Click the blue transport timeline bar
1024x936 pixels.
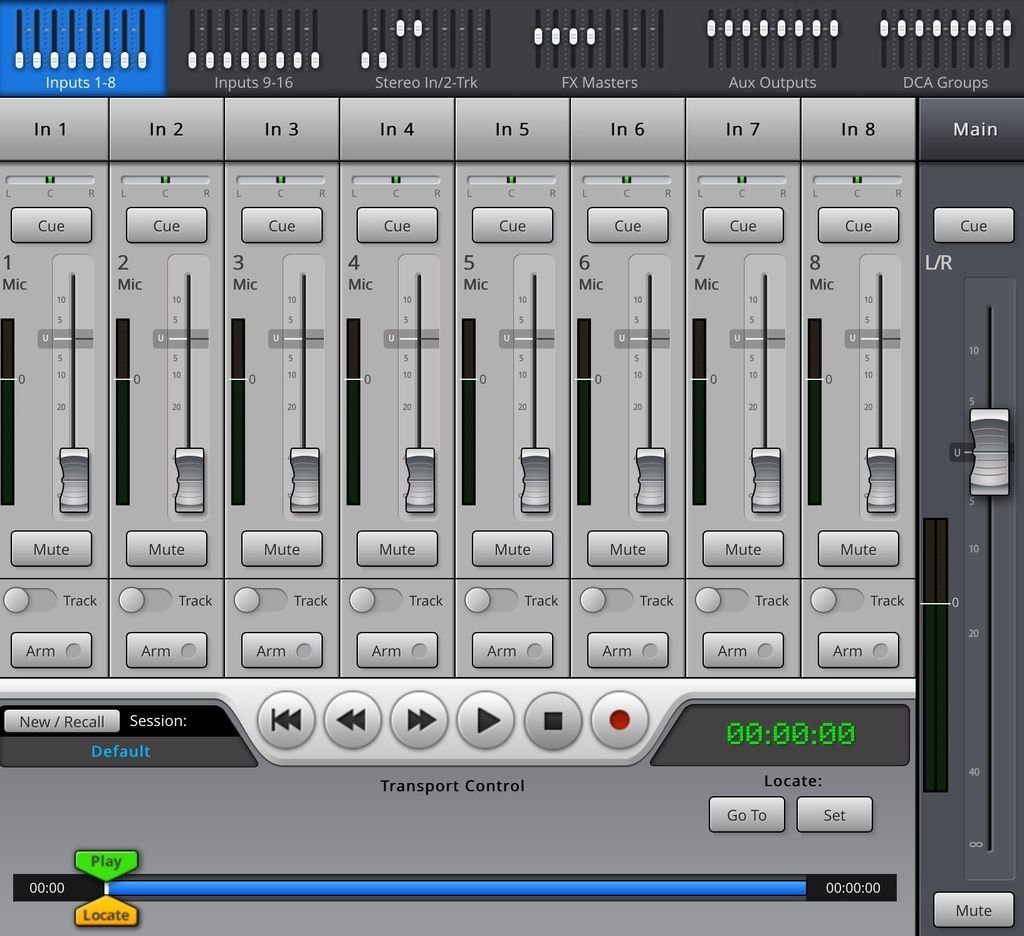[456, 888]
